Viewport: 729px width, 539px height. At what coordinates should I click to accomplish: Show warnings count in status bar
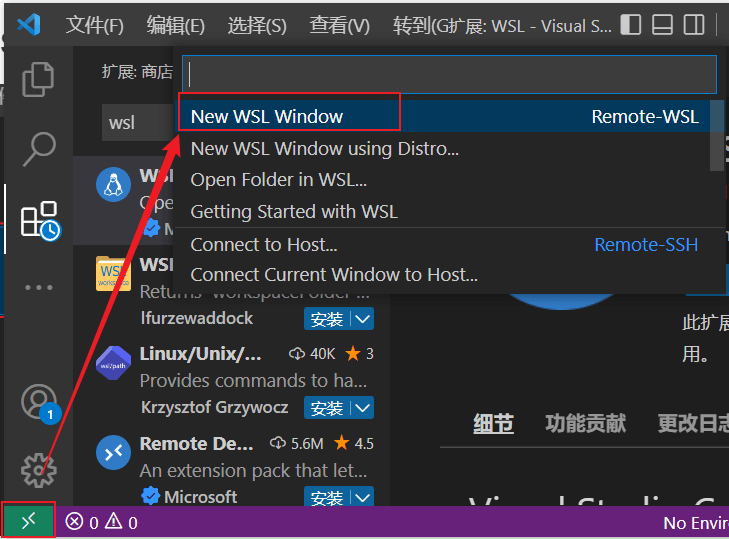coord(121,523)
